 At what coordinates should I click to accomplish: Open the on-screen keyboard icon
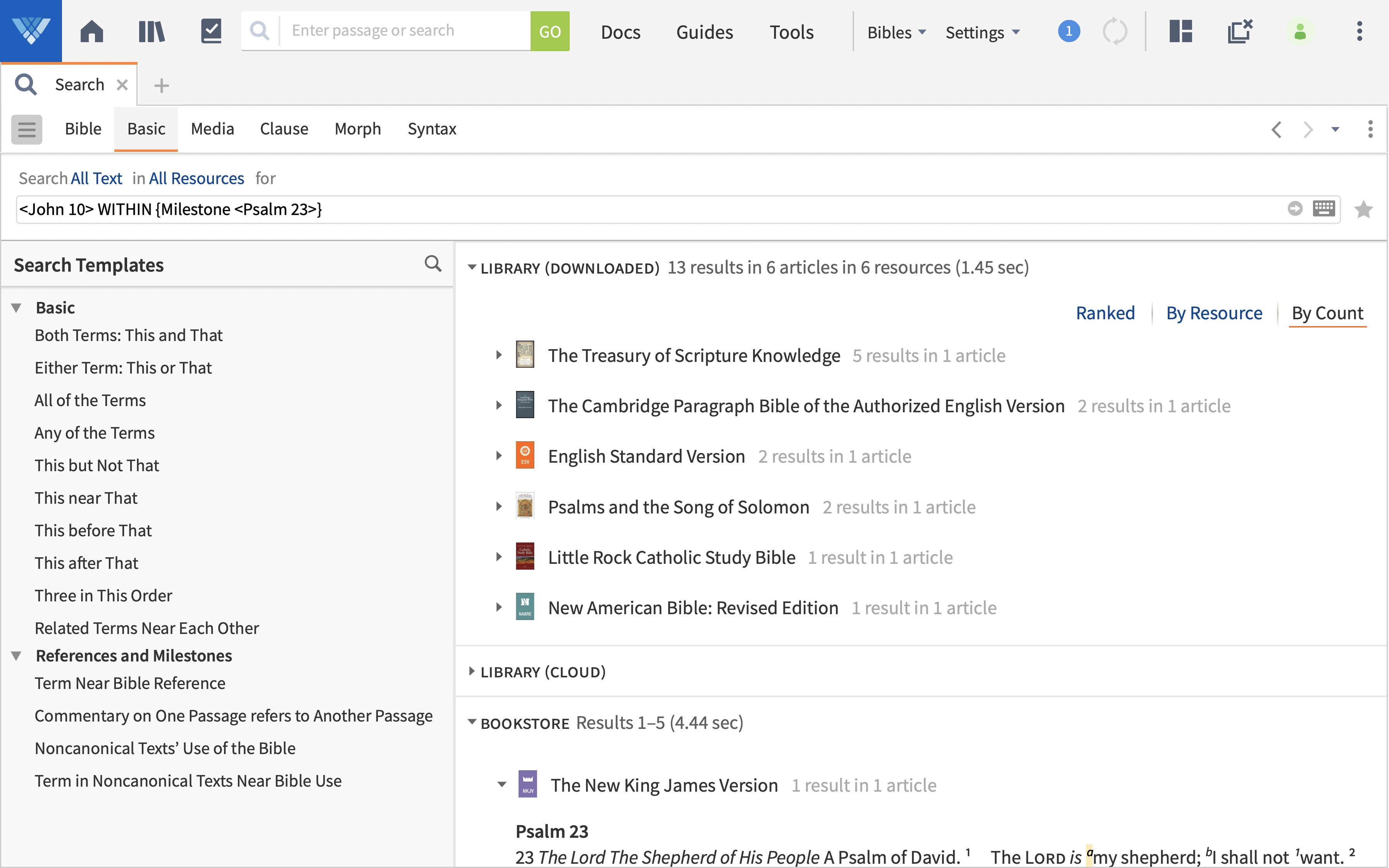point(1324,208)
